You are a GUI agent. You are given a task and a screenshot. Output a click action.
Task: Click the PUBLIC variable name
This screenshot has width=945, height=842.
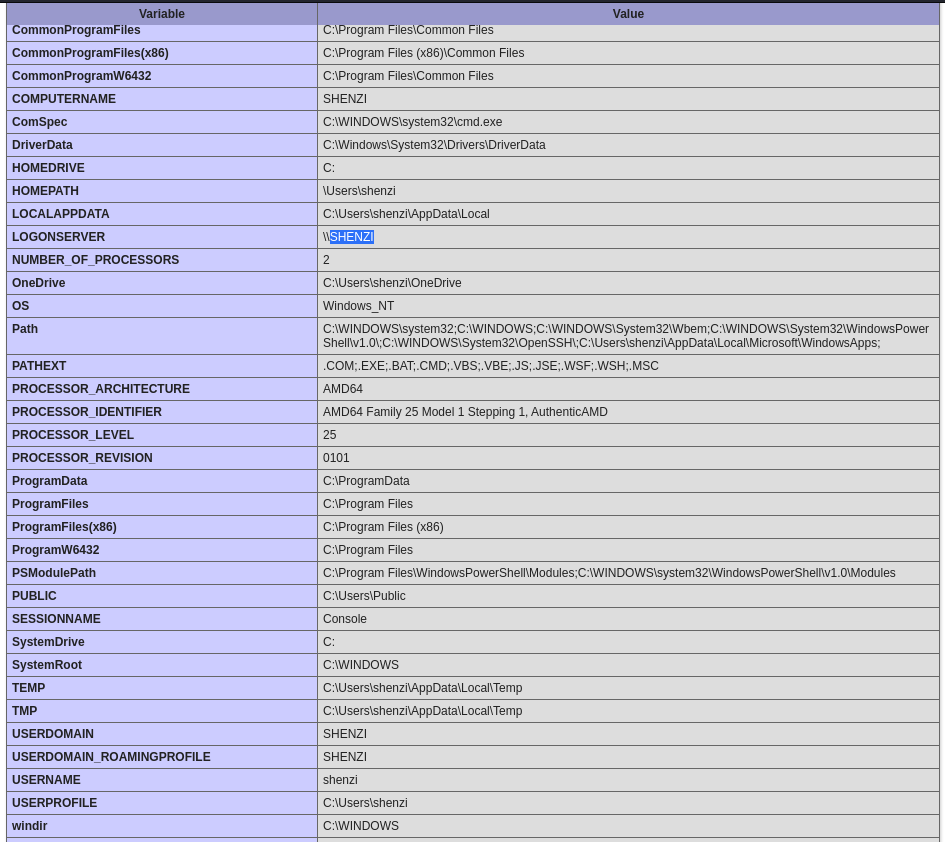34,595
